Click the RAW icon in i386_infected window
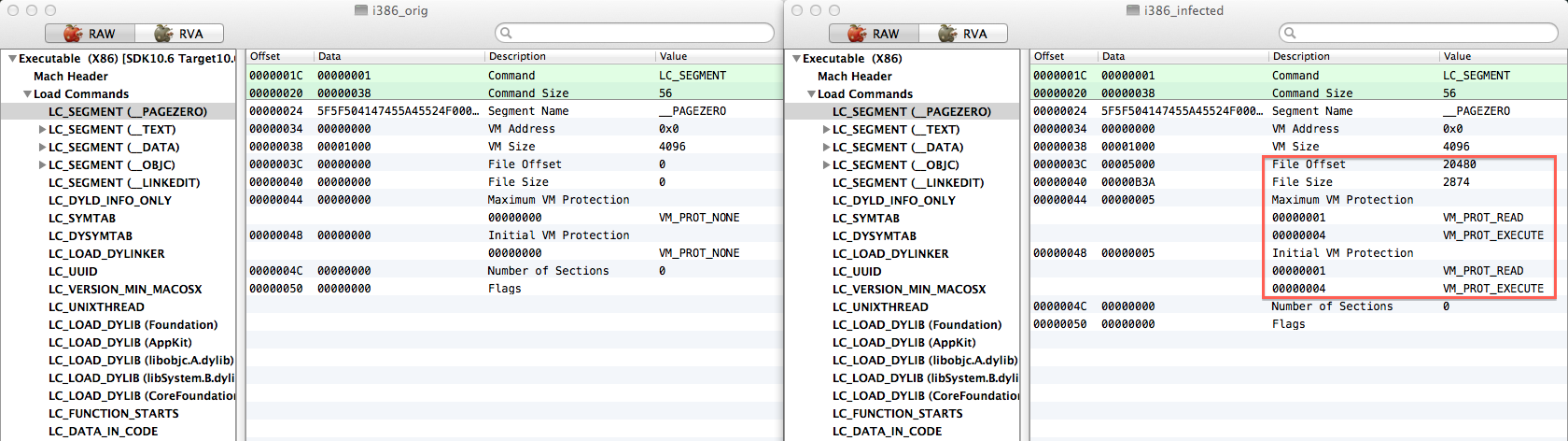The image size is (1568, 441). click(x=857, y=34)
